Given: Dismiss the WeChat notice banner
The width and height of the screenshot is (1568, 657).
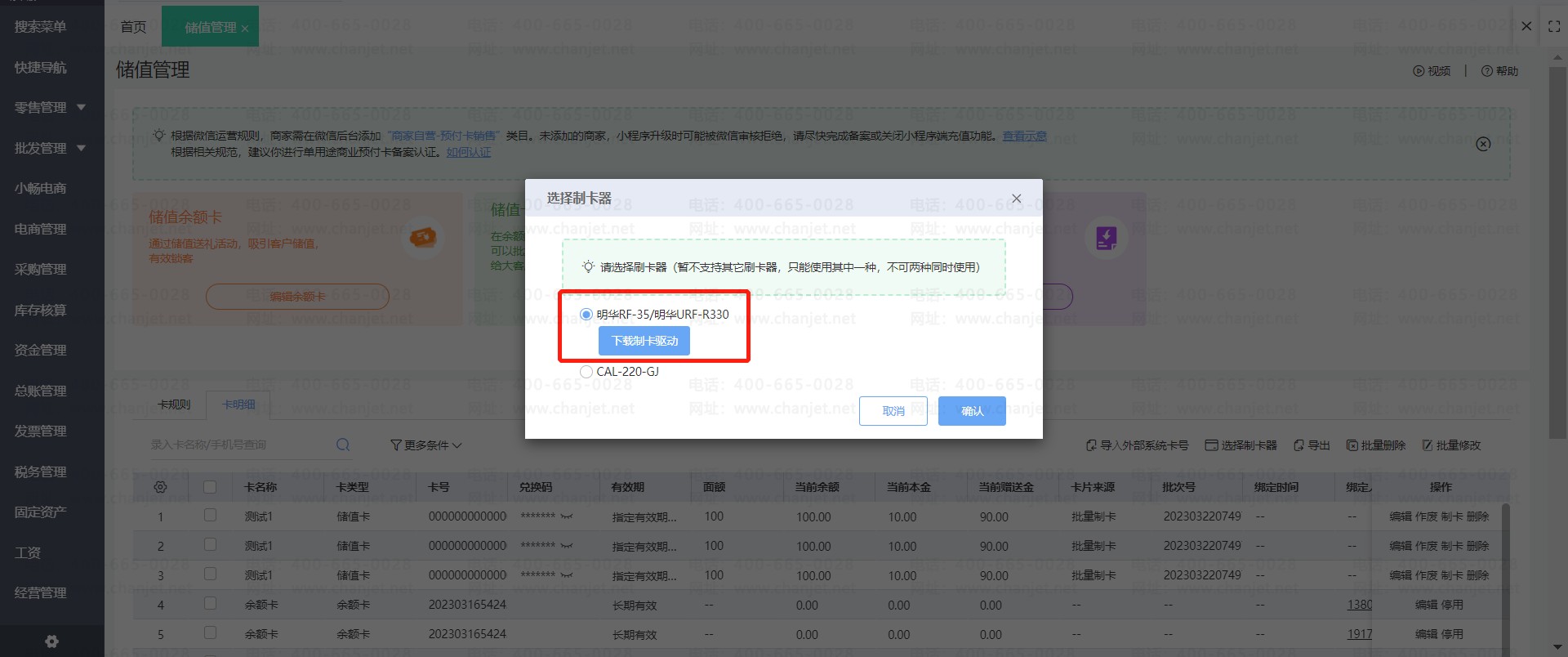Looking at the screenshot, I should pyautogui.click(x=1484, y=144).
